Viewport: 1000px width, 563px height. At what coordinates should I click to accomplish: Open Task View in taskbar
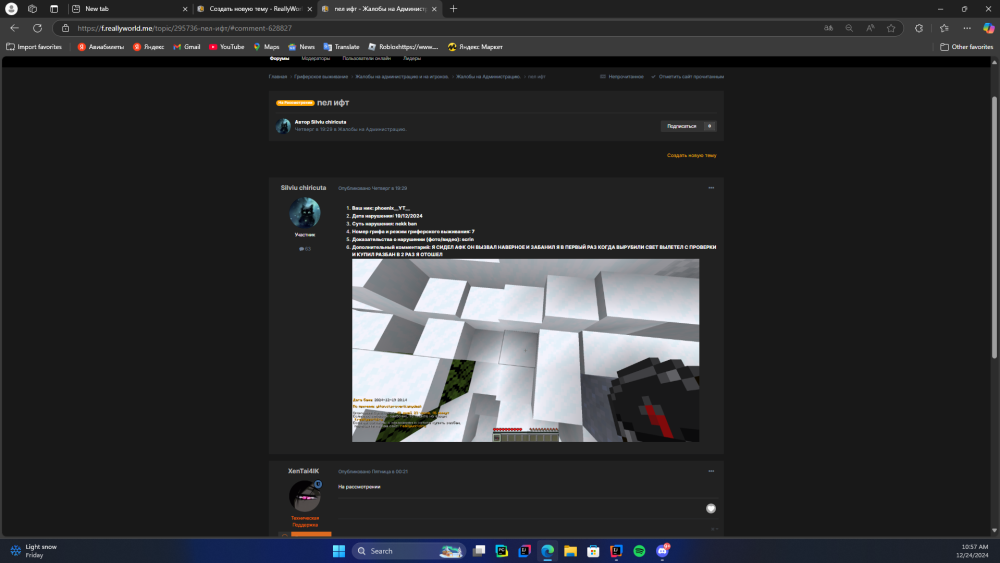coord(479,551)
